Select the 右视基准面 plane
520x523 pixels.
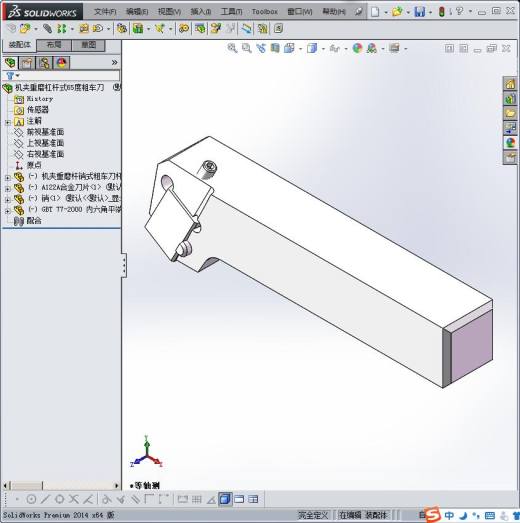tap(45, 154)
